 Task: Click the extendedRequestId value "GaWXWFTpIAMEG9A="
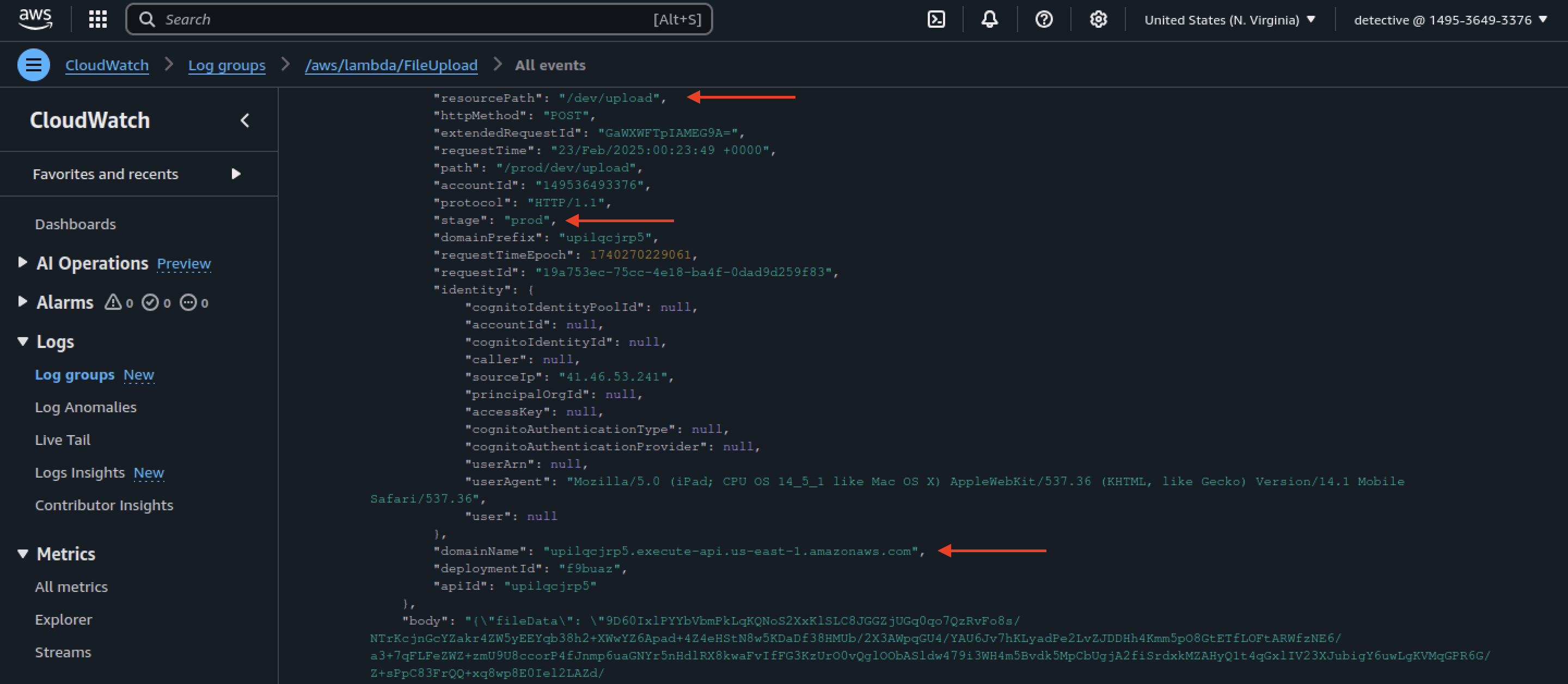click(x=667, y=132)
